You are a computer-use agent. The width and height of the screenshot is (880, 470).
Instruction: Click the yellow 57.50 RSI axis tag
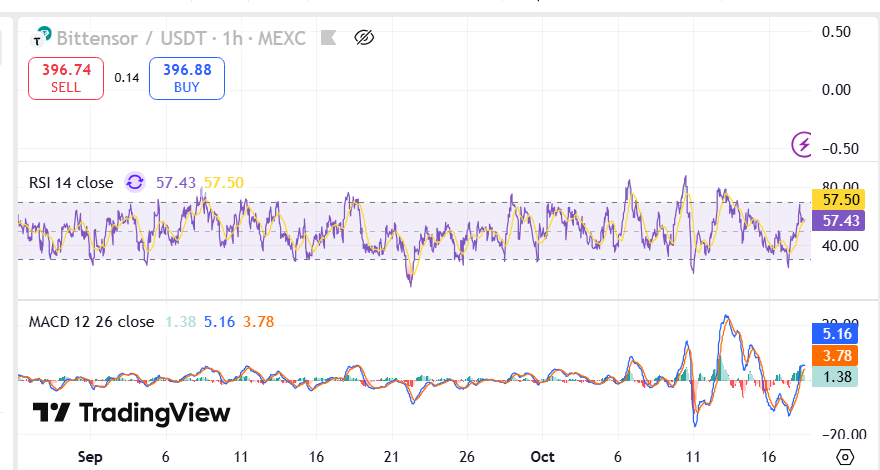click(836, 201)
